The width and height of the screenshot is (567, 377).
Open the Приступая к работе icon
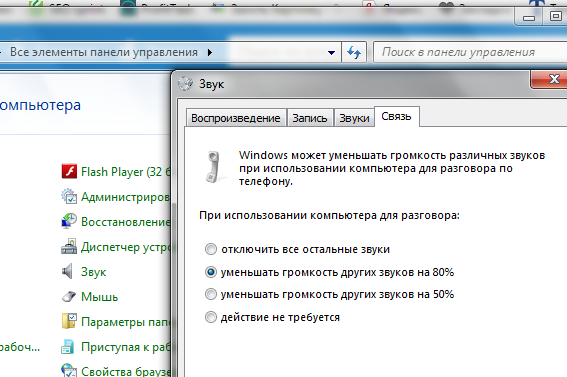click(x=68, y=346)
